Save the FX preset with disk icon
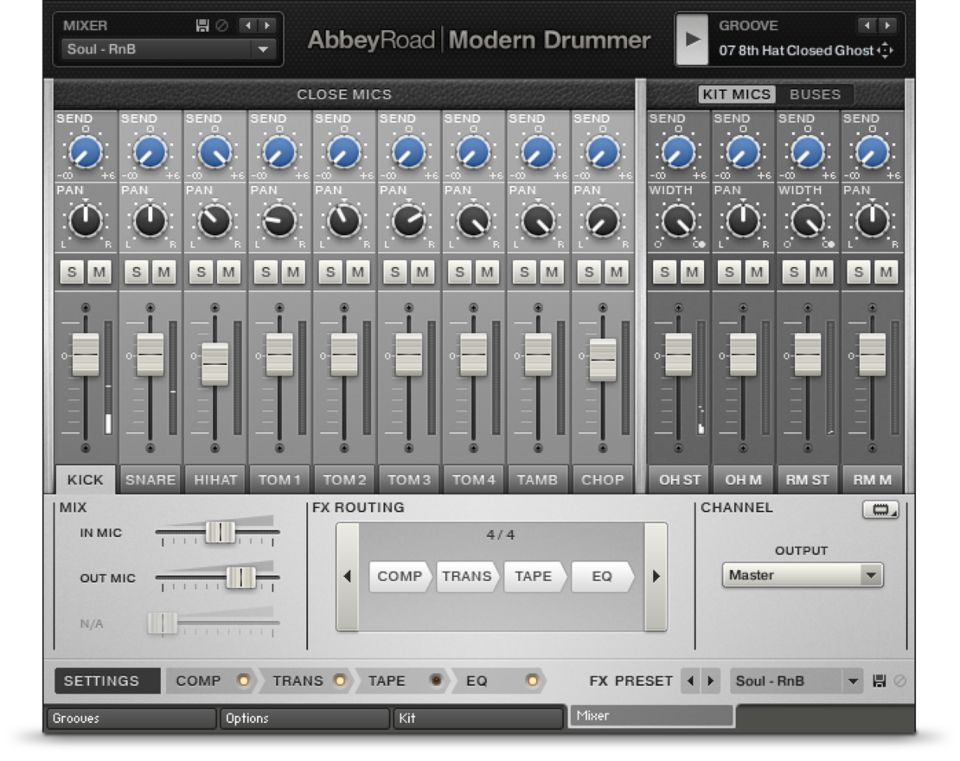The image size is (960, 761). click(879, 681)
